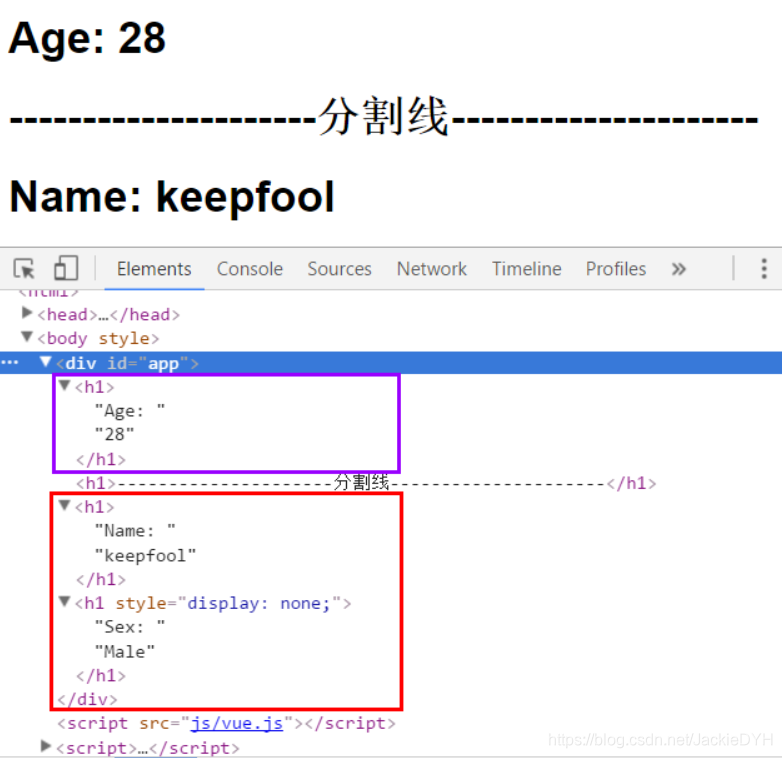Toggle the device toolbar icon
This screenshot has width=782, height=758.
pyautogui.click(x=66, y=268)
